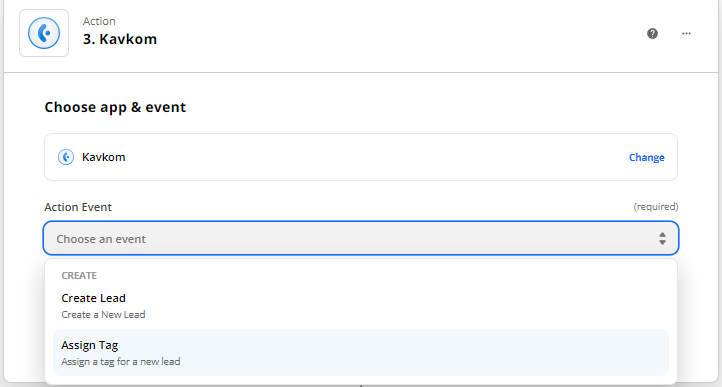Click the Change link for Kavkom app

click(646, 158)
